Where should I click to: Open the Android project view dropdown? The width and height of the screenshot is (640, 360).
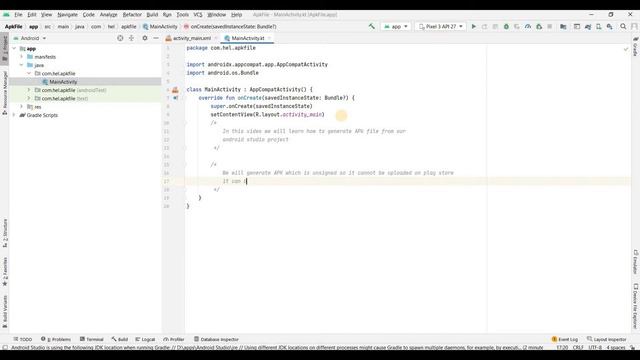pos(30,38)
